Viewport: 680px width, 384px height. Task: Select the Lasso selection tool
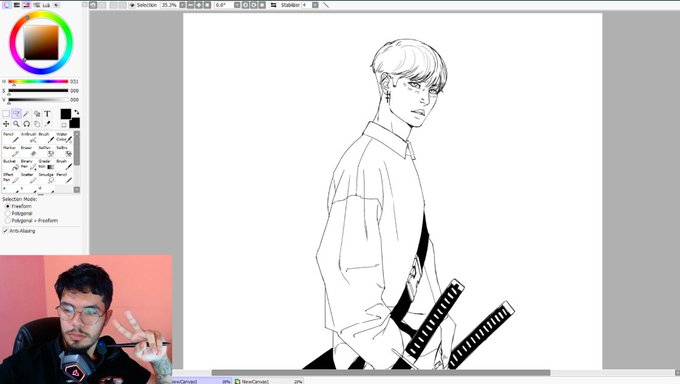coord(16,114)
